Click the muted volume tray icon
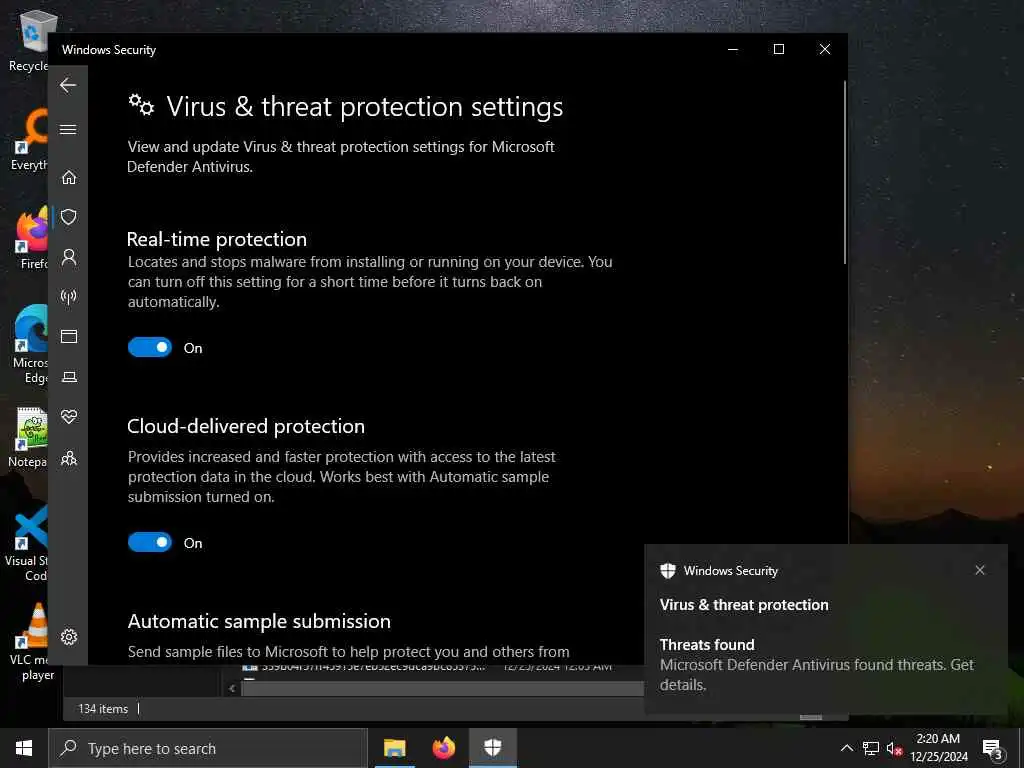The width and height of the screenshot is (1024, 768). [894, 748]
